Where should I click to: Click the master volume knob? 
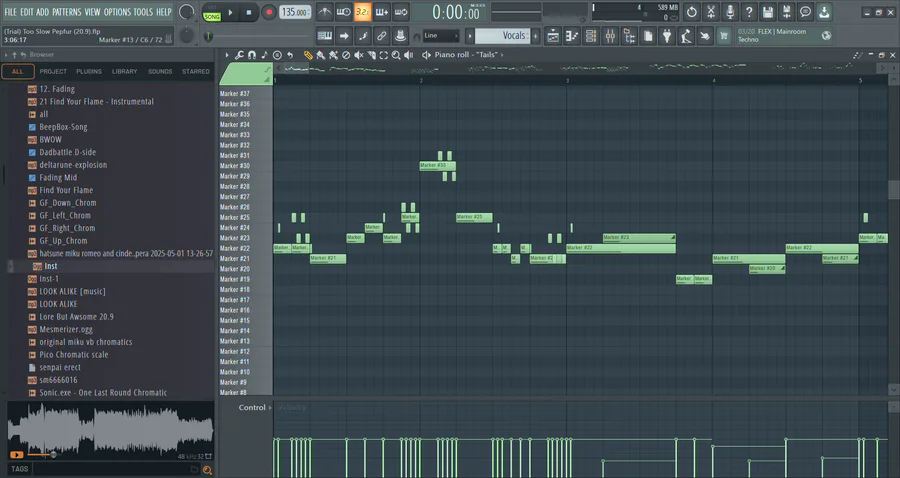[x=186, y=11]
